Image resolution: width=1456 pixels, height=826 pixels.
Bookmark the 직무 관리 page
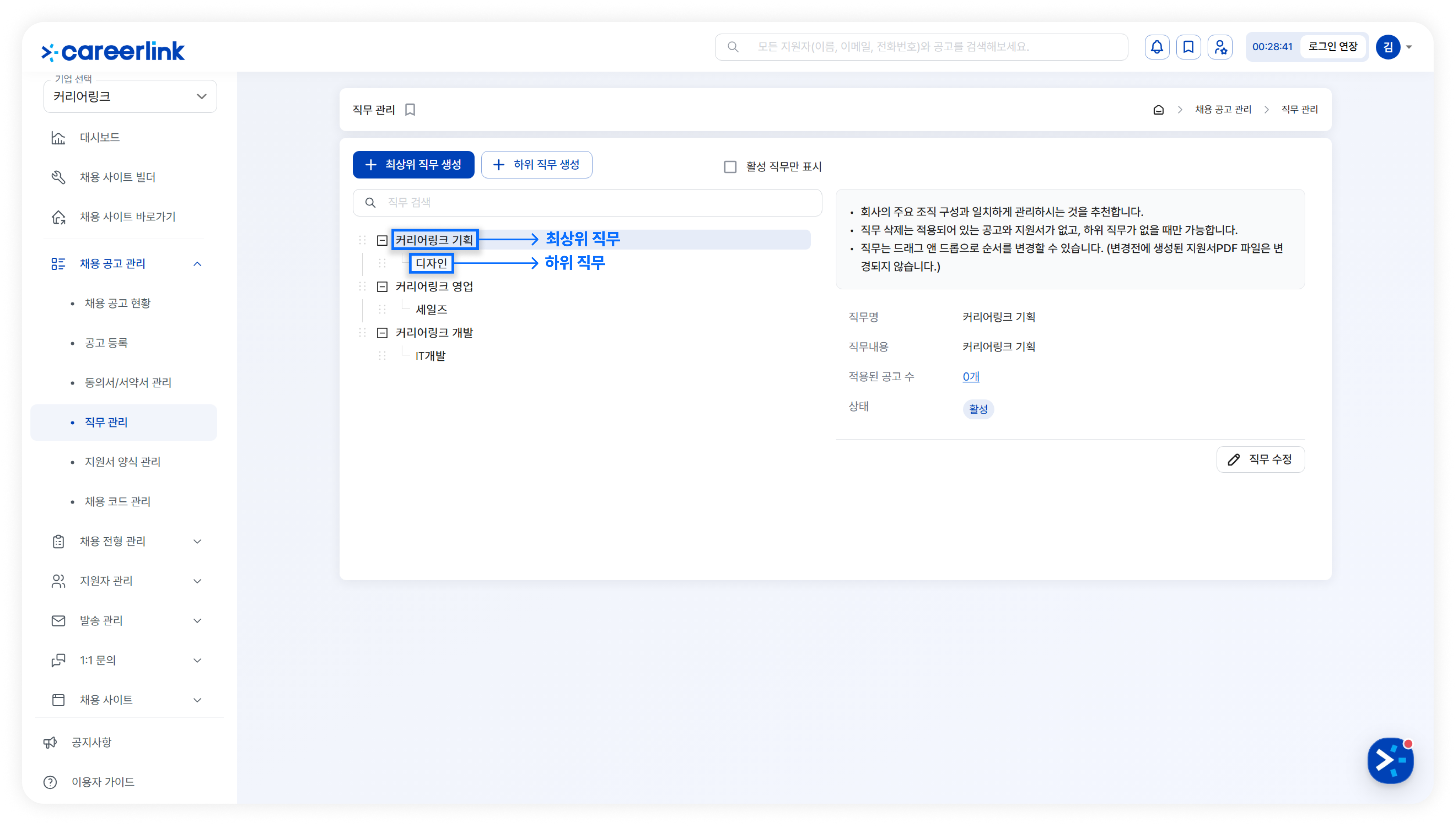(410, 109)
